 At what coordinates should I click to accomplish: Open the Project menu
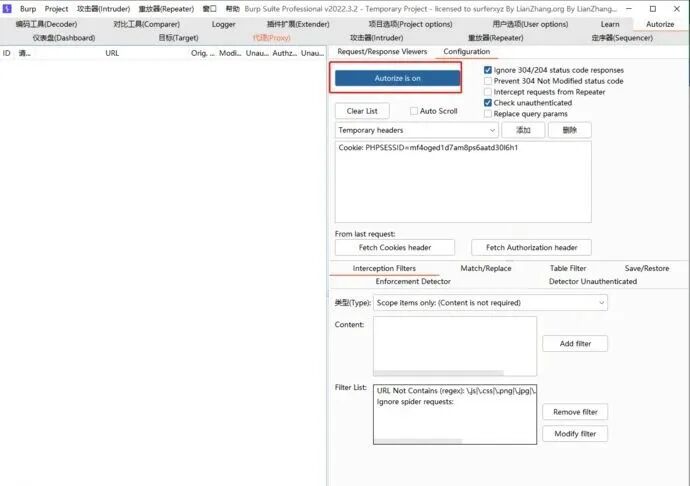(x=56, y=9)
